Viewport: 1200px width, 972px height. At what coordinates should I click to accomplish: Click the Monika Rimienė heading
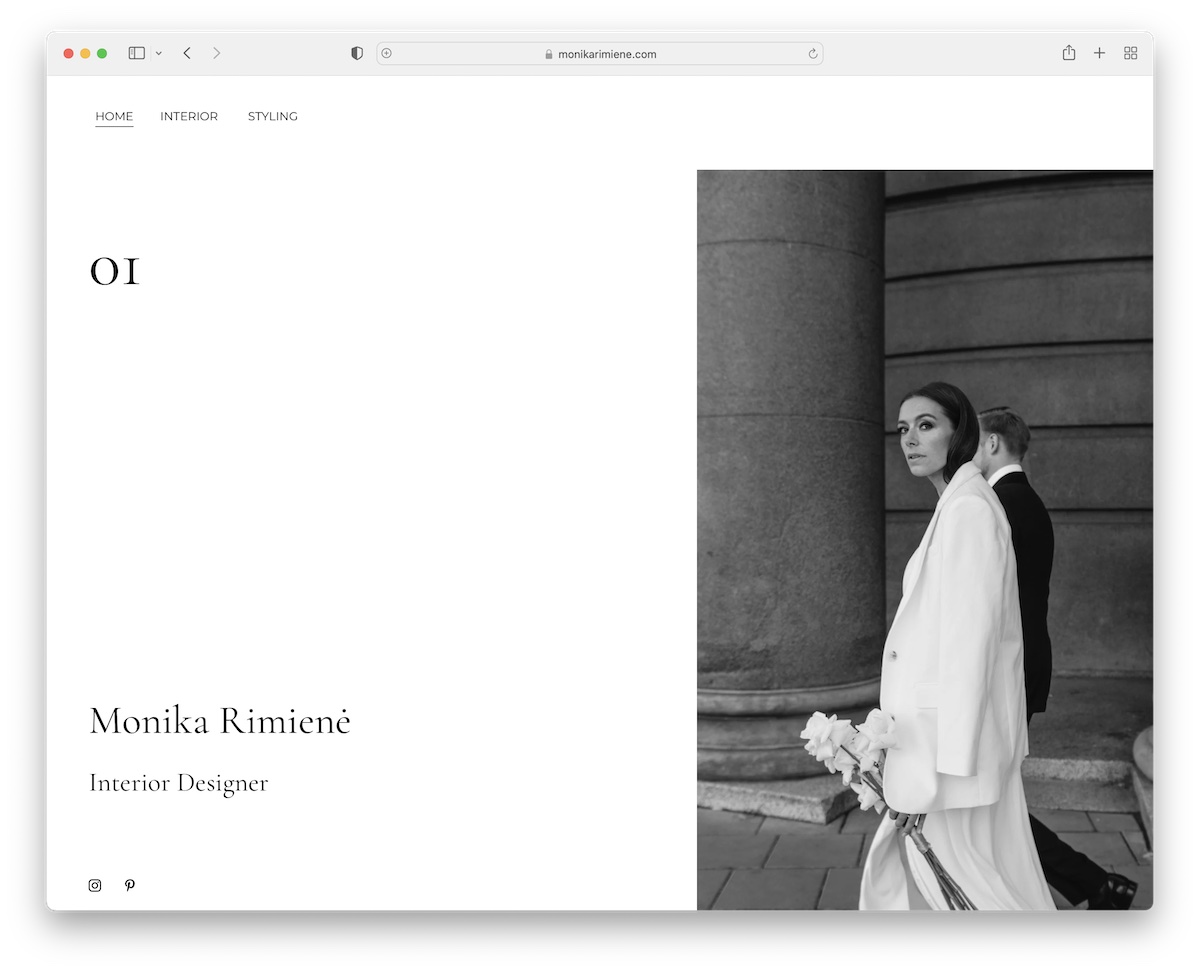219,721
